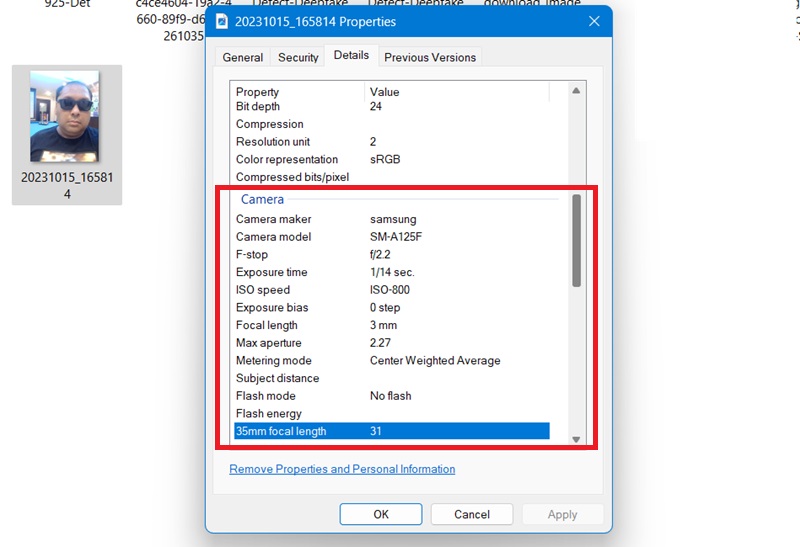Select the Color representation row
Viewport: 800px width, 547px height.
[391, 159]
